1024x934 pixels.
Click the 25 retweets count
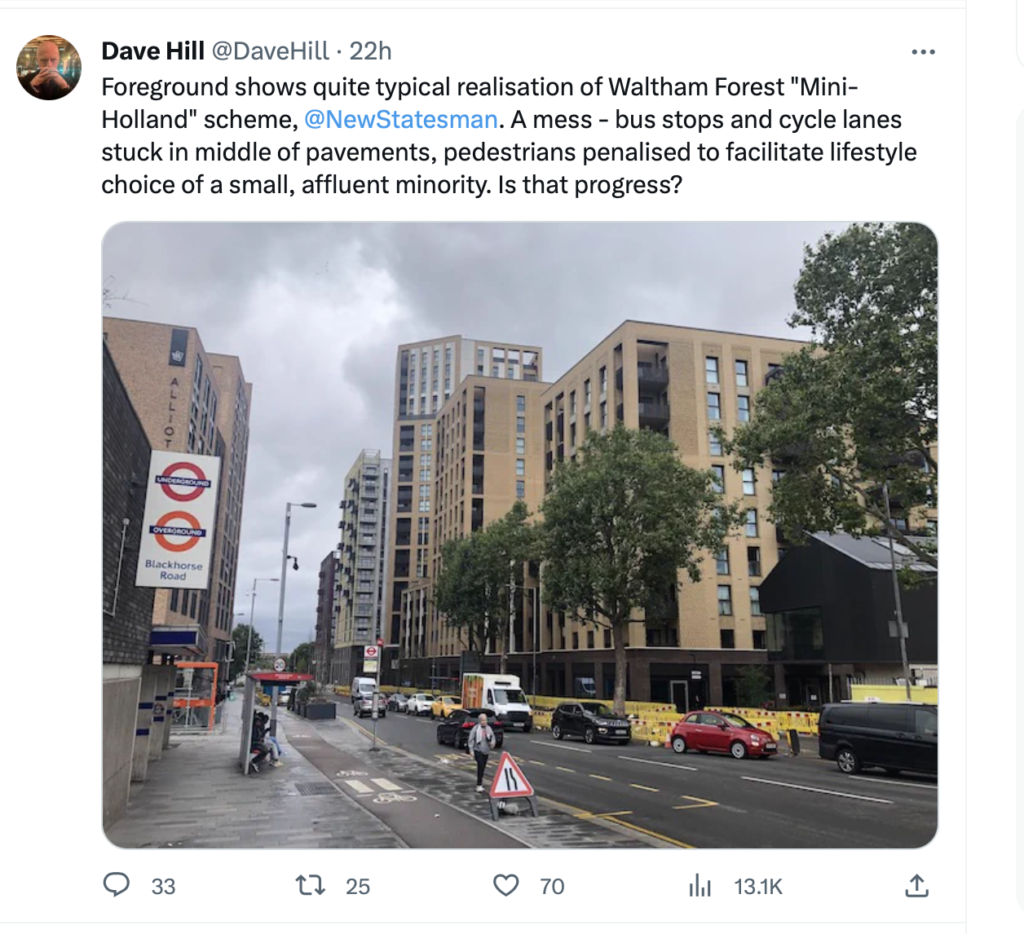click(357, 886)
